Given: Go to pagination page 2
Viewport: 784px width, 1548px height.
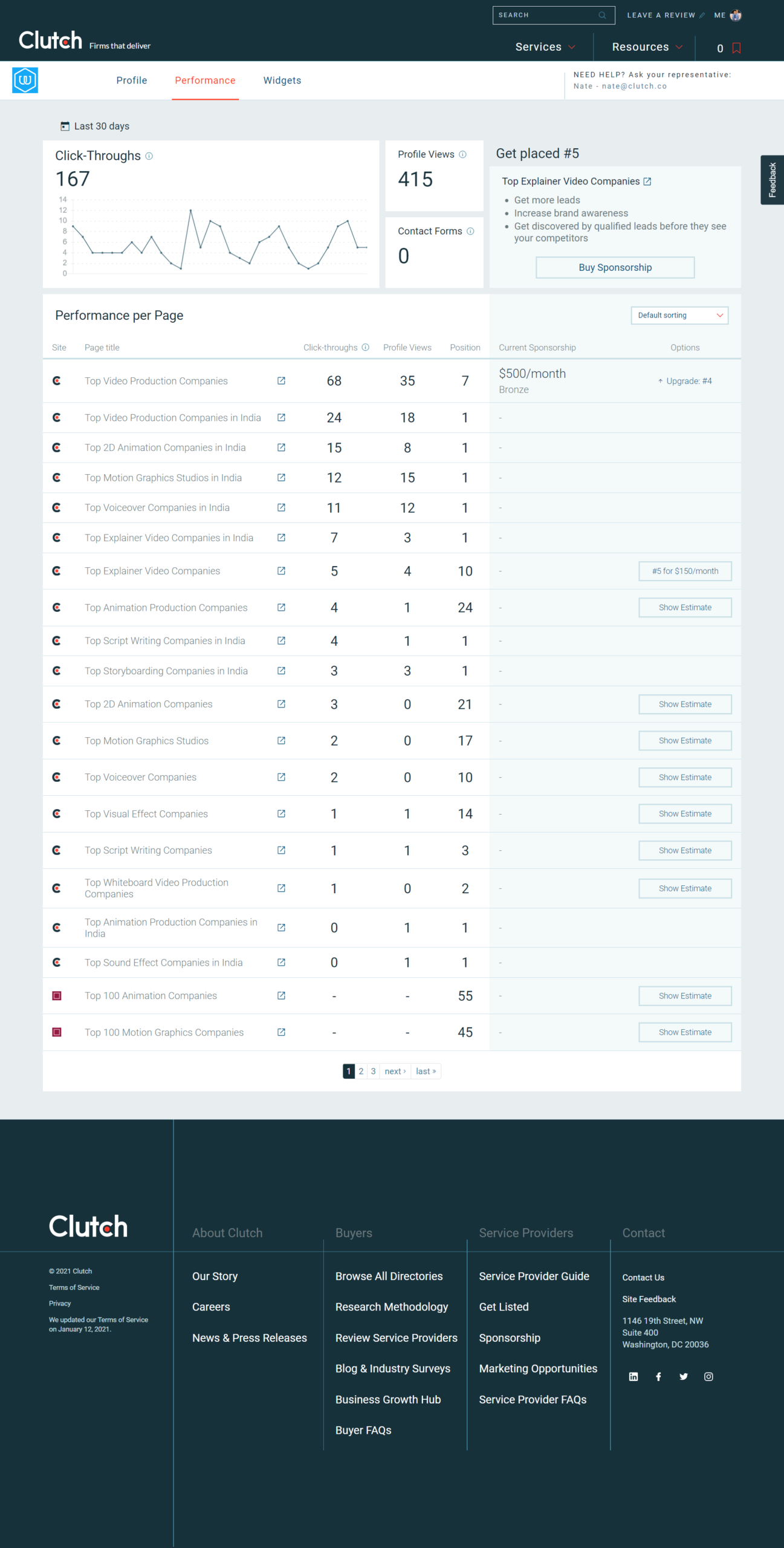Looking at the screenshot, I should (x=361, y=1071).
